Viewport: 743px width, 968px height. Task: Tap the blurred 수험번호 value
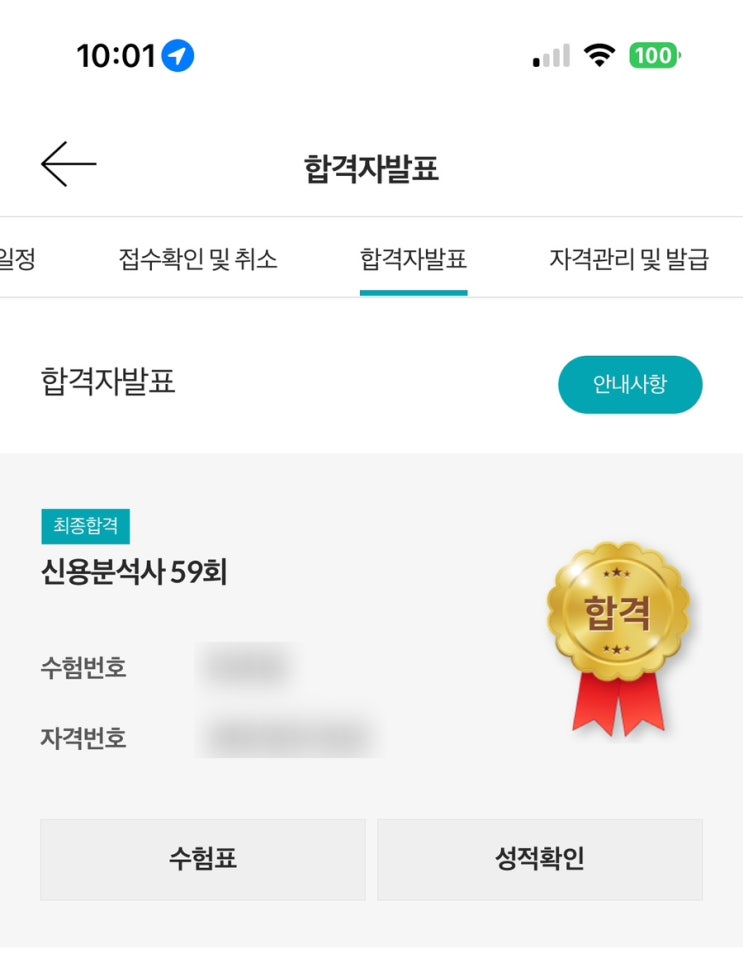(247, 666)
